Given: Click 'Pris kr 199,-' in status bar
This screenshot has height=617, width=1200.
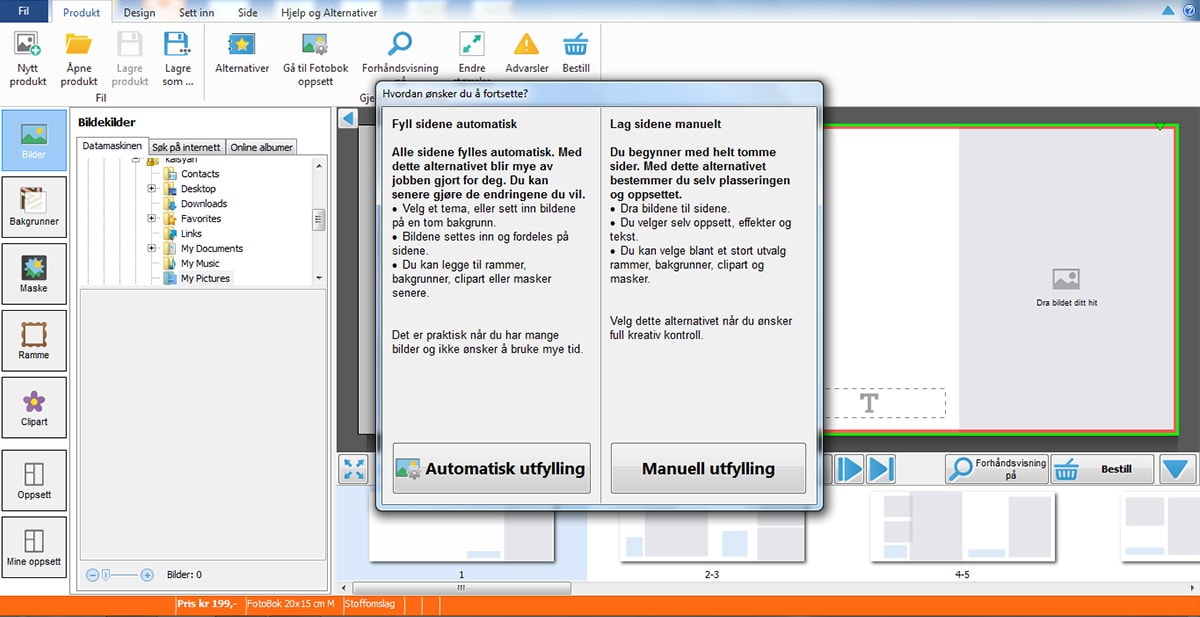Looking at the screenshot, I should pos(206,605).
